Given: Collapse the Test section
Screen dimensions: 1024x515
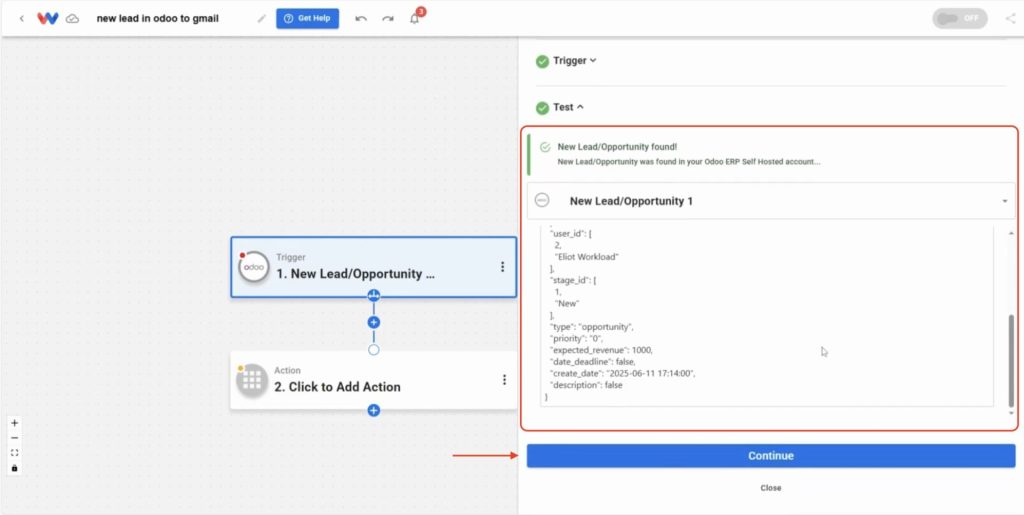Looking at the screenshot, I should click(x=568, y=107).
